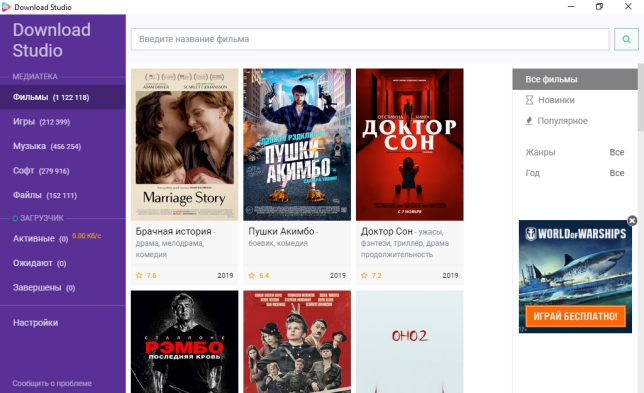Image resolution: width=644 pixels, height=393 pixels.
Task: Click the 7.6 rating value
Action: (x=152, y=276)
